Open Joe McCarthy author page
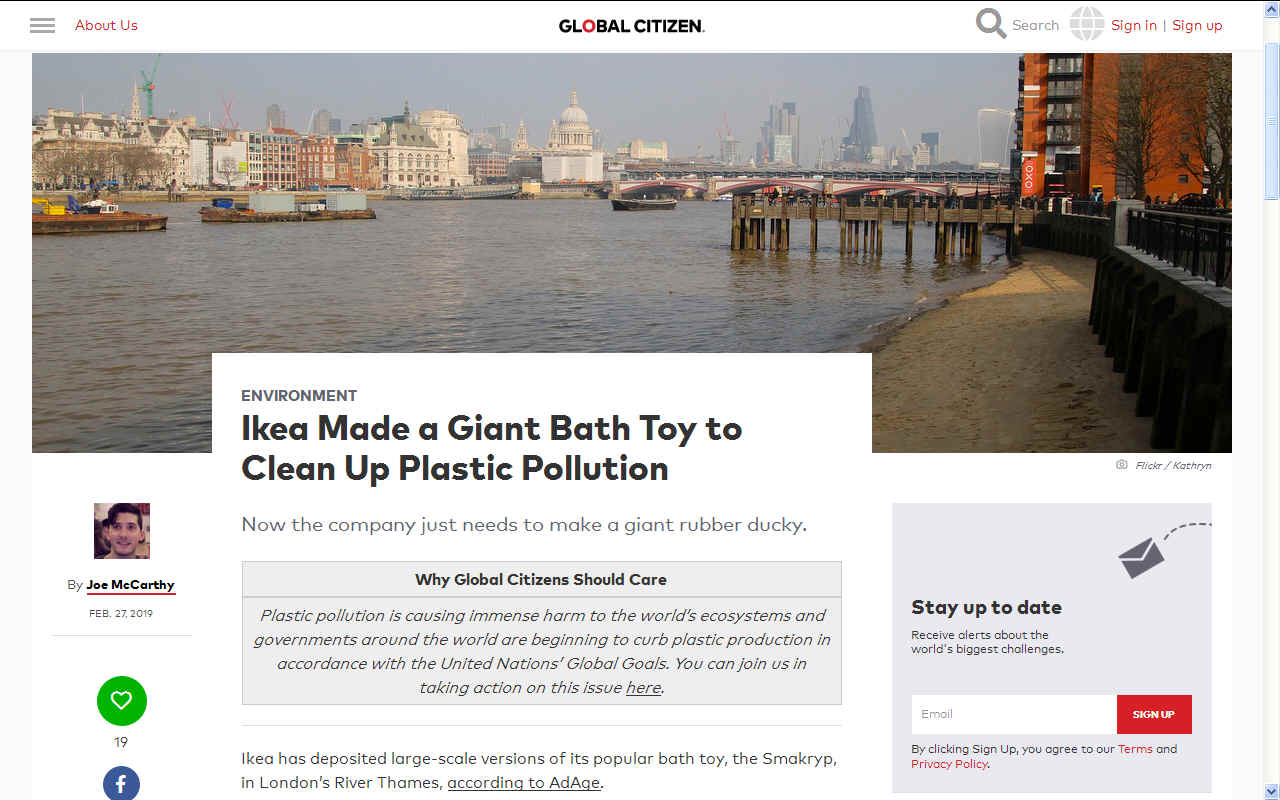This screenshot has height=800, width=1280. pos(130,585)
